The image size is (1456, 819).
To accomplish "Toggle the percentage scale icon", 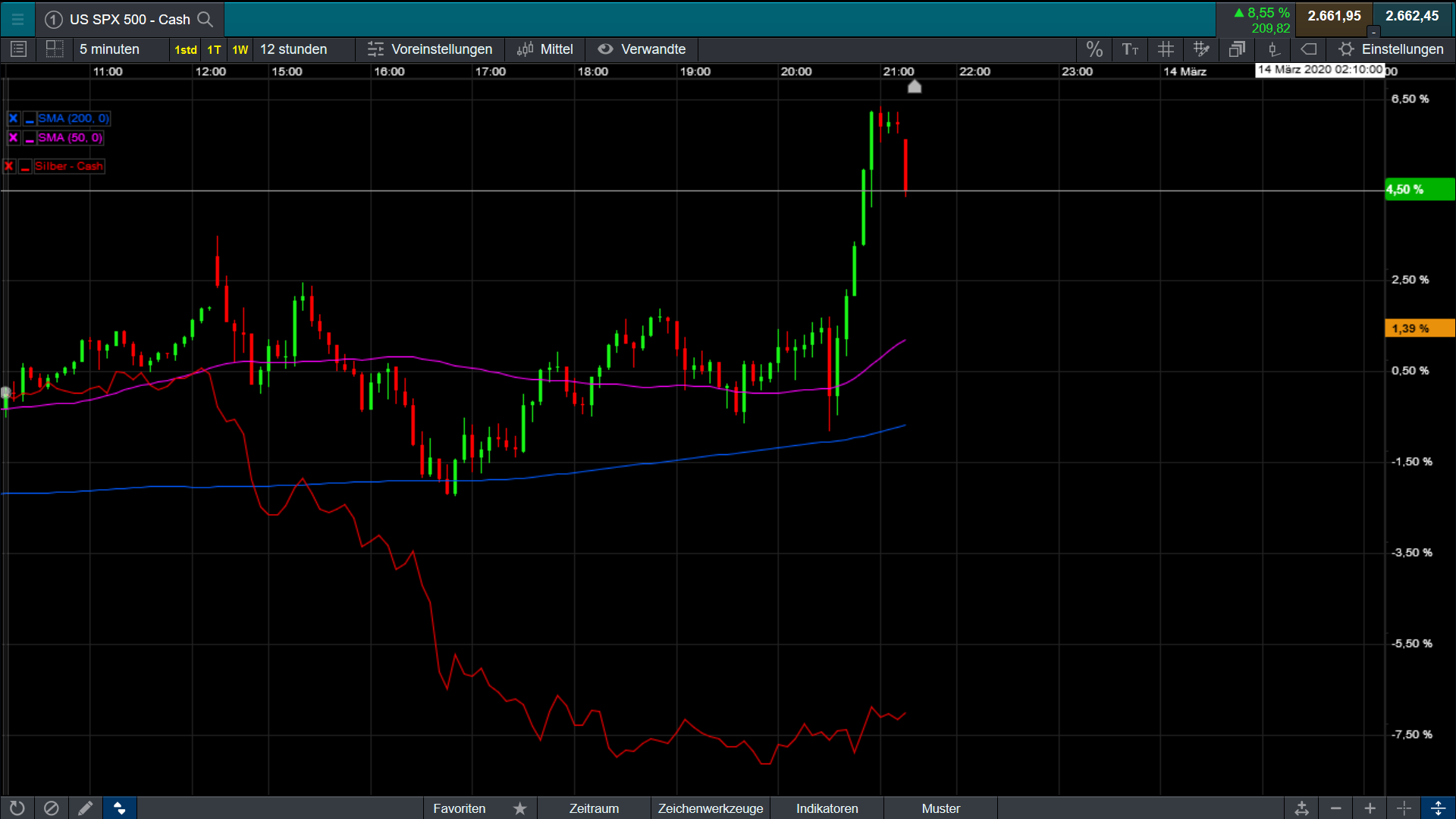I will point(1094,49).
